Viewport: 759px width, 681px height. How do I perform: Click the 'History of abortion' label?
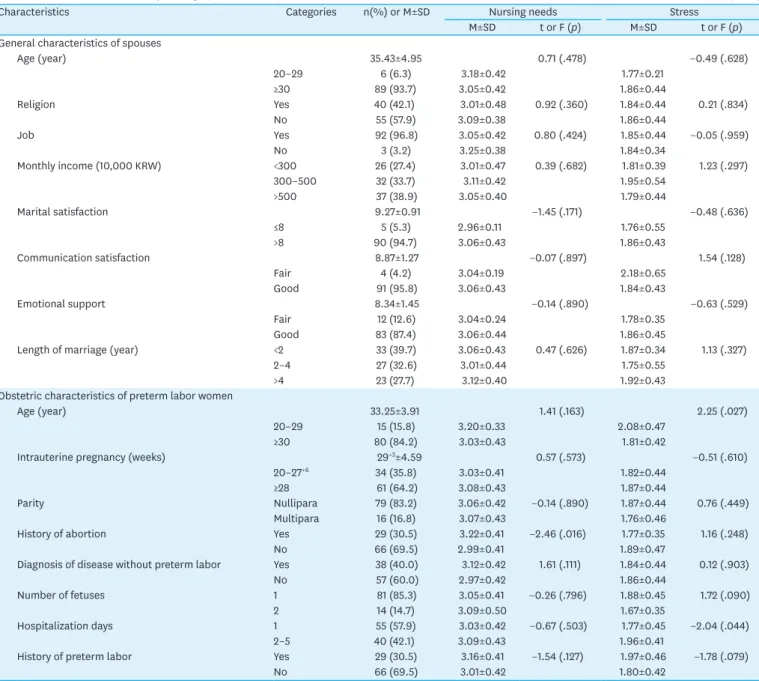tap(61, 534)
